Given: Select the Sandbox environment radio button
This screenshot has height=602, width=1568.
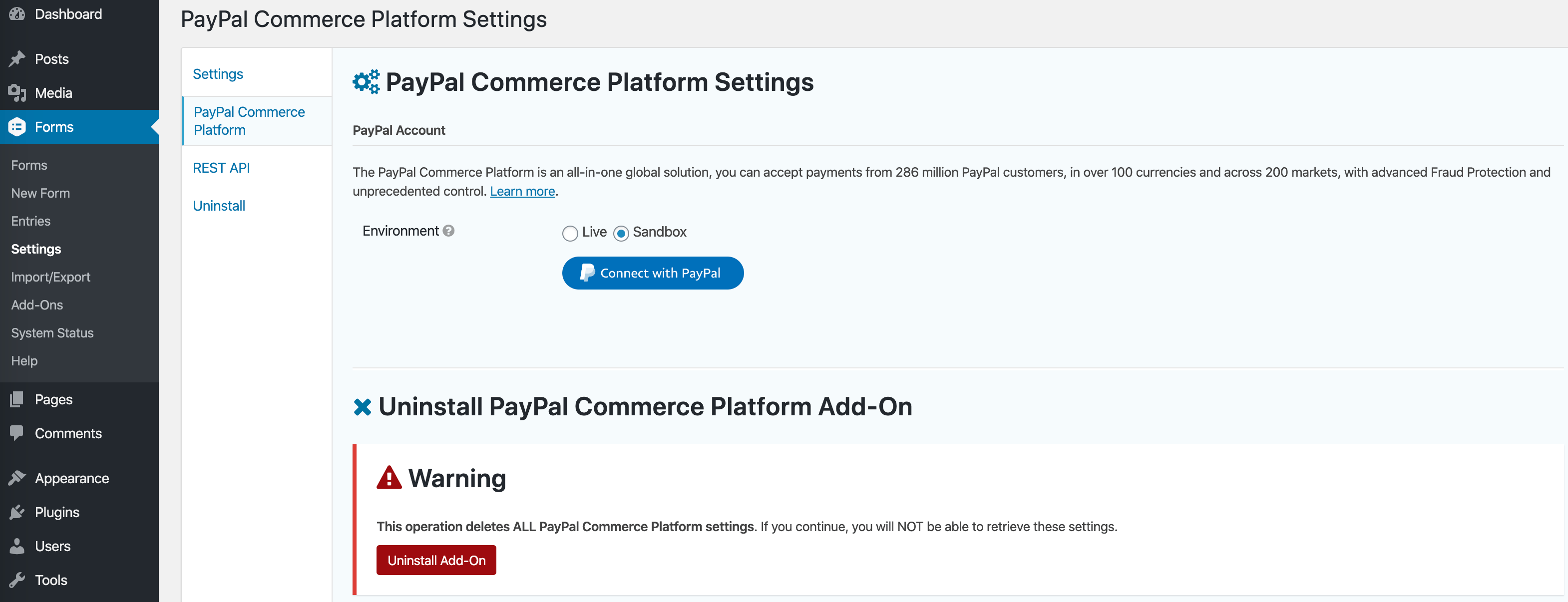Looking at the screenshot, I should click(621, 233).
